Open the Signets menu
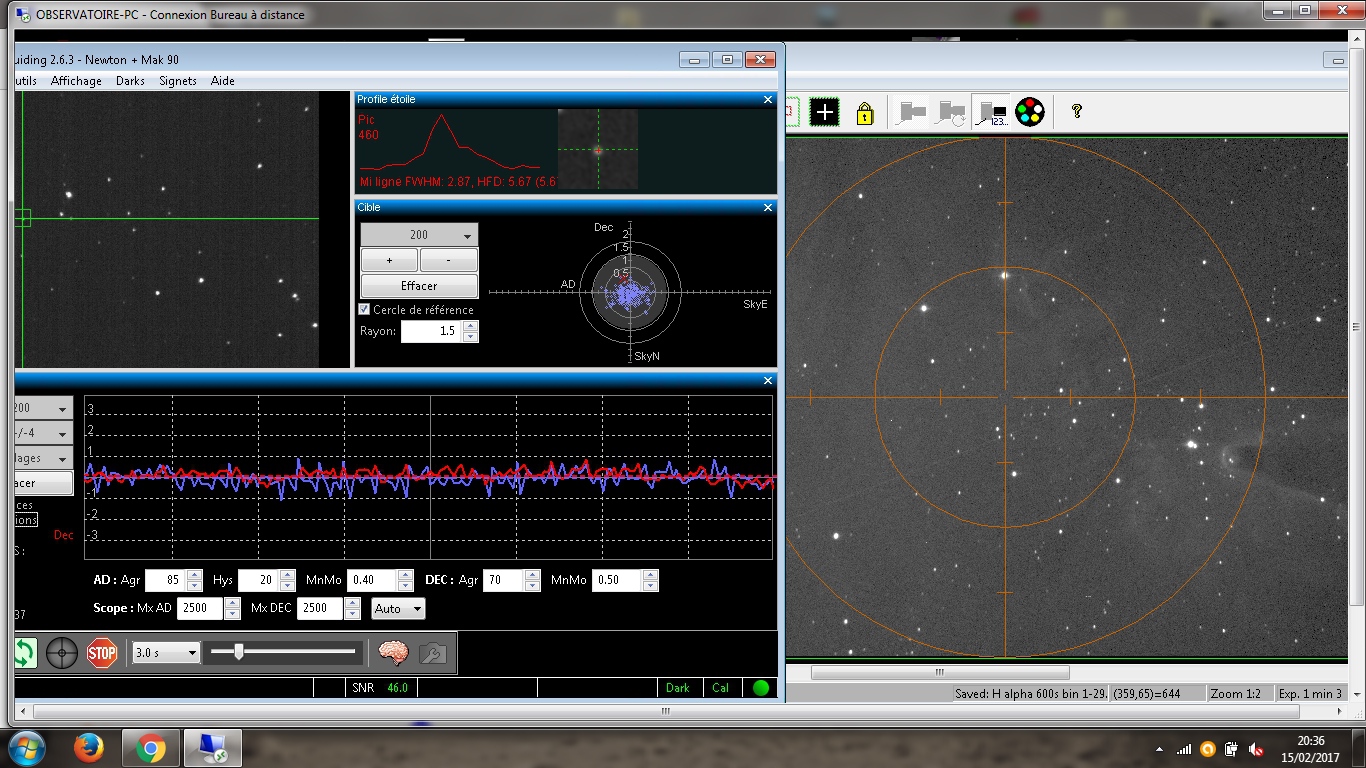The width and height of the screenshot is (1366, 768). point(178,81)
